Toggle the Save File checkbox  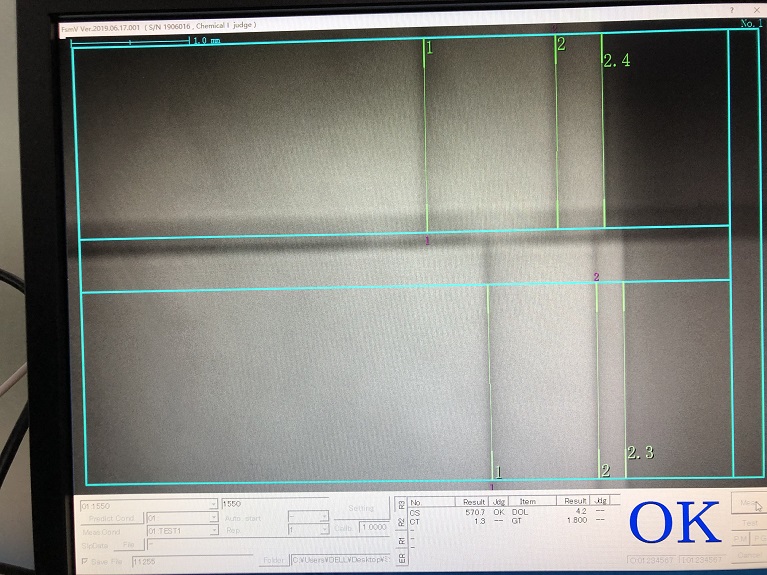click(83, 561)
